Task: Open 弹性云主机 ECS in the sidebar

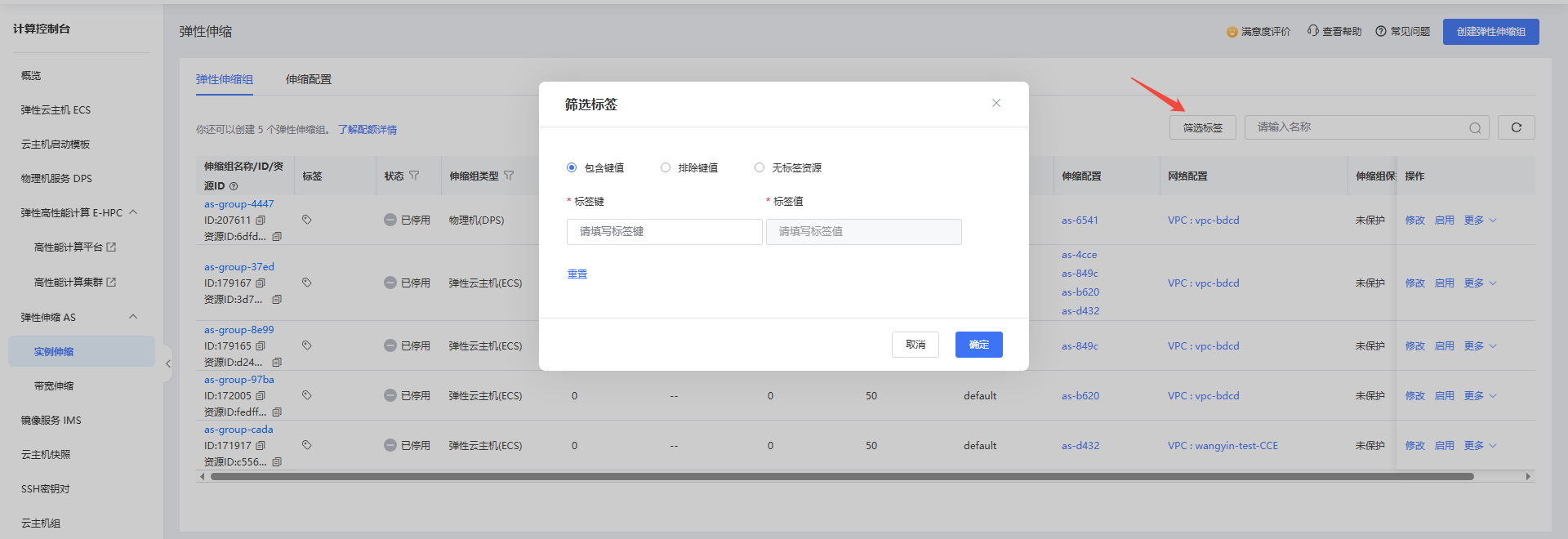Action: (x=56, y=109)
